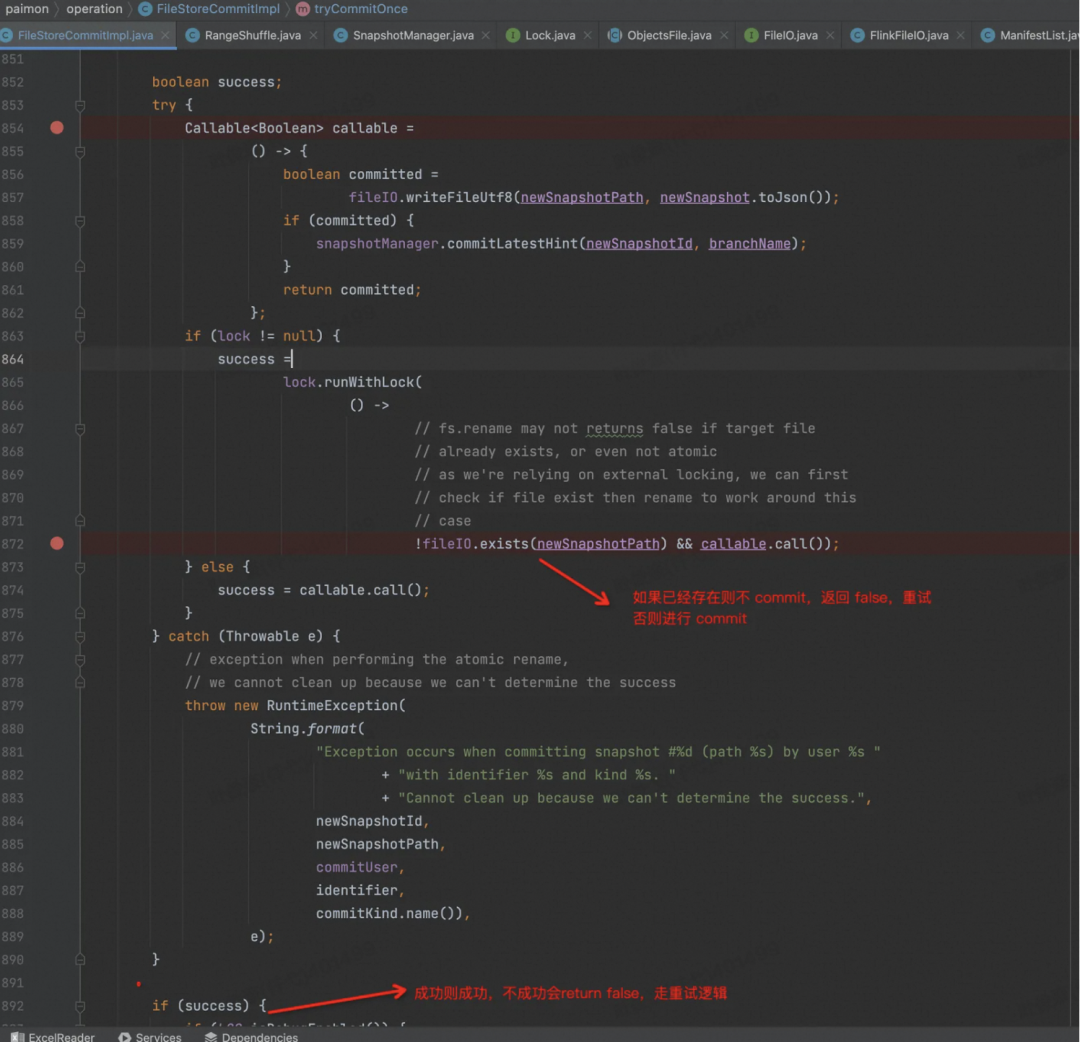Collapse the catch block at line 876
The width and height of the screenshot is (1080, 1042).
[80, 636]
